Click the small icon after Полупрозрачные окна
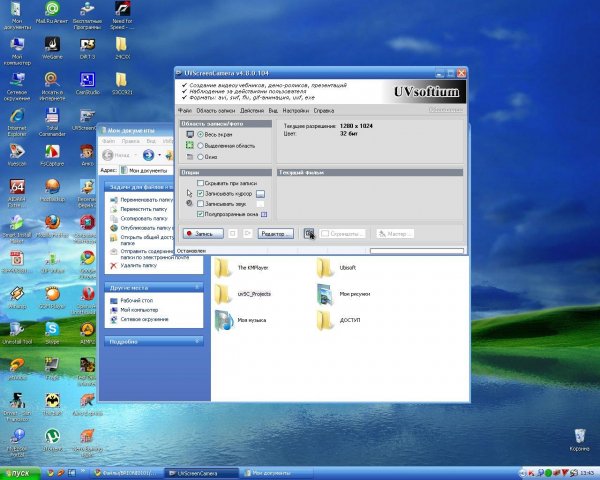Viewport: 600px width, 480px height. (x=264, y=214)
